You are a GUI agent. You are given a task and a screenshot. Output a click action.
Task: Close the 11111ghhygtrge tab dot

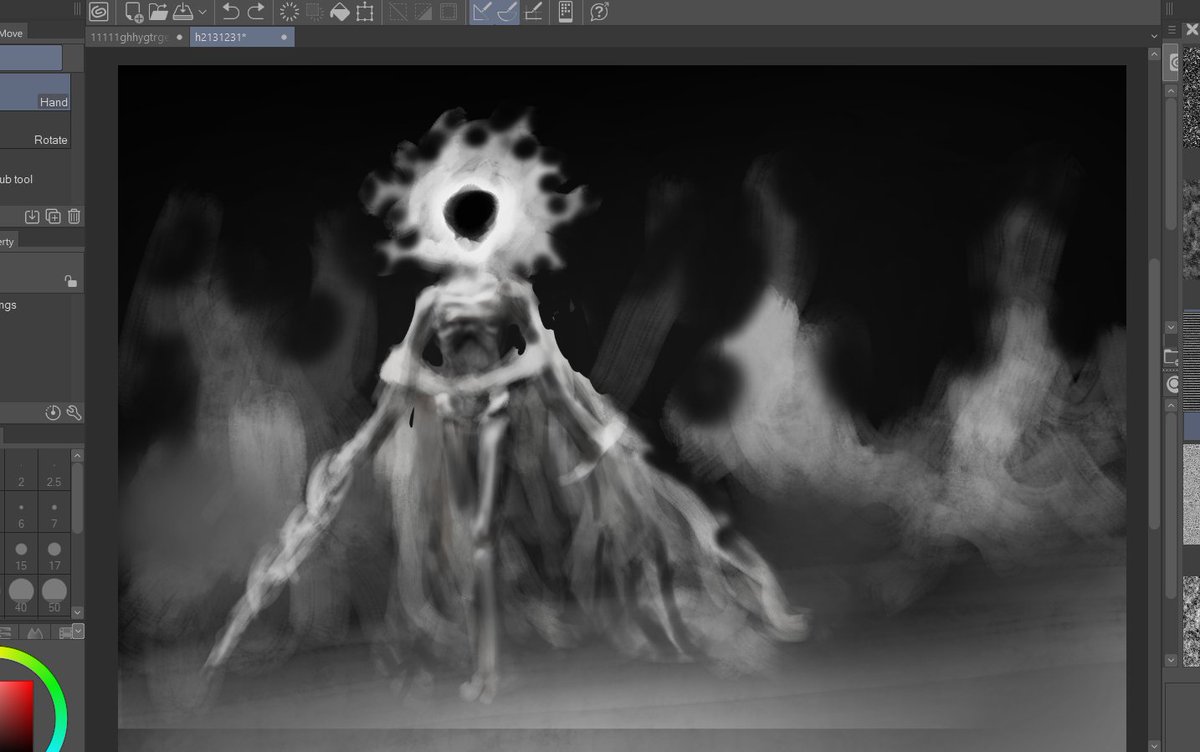(179, 37)
